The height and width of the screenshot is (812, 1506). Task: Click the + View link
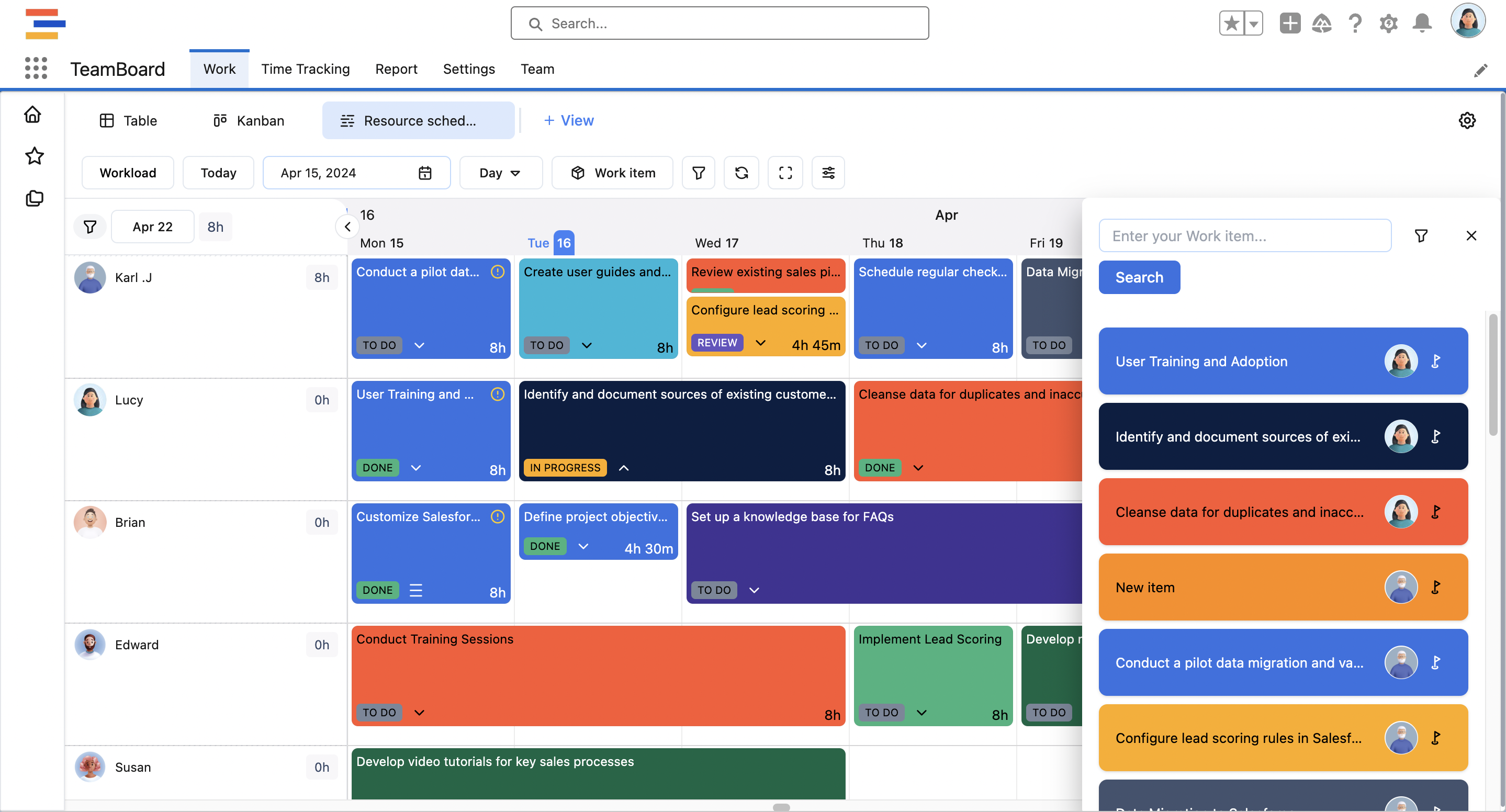568,120
